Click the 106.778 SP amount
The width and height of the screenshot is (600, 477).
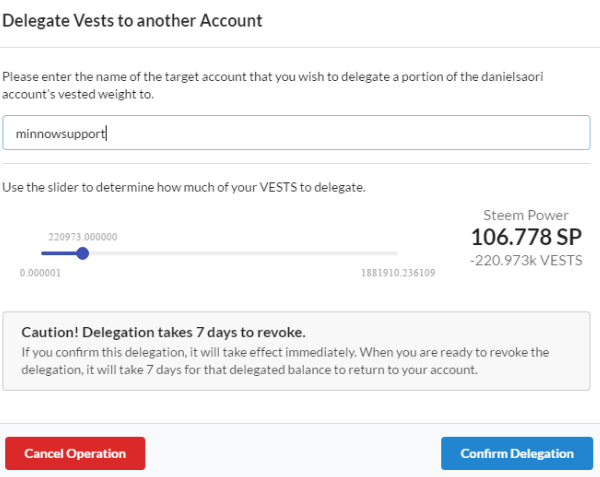526,237
